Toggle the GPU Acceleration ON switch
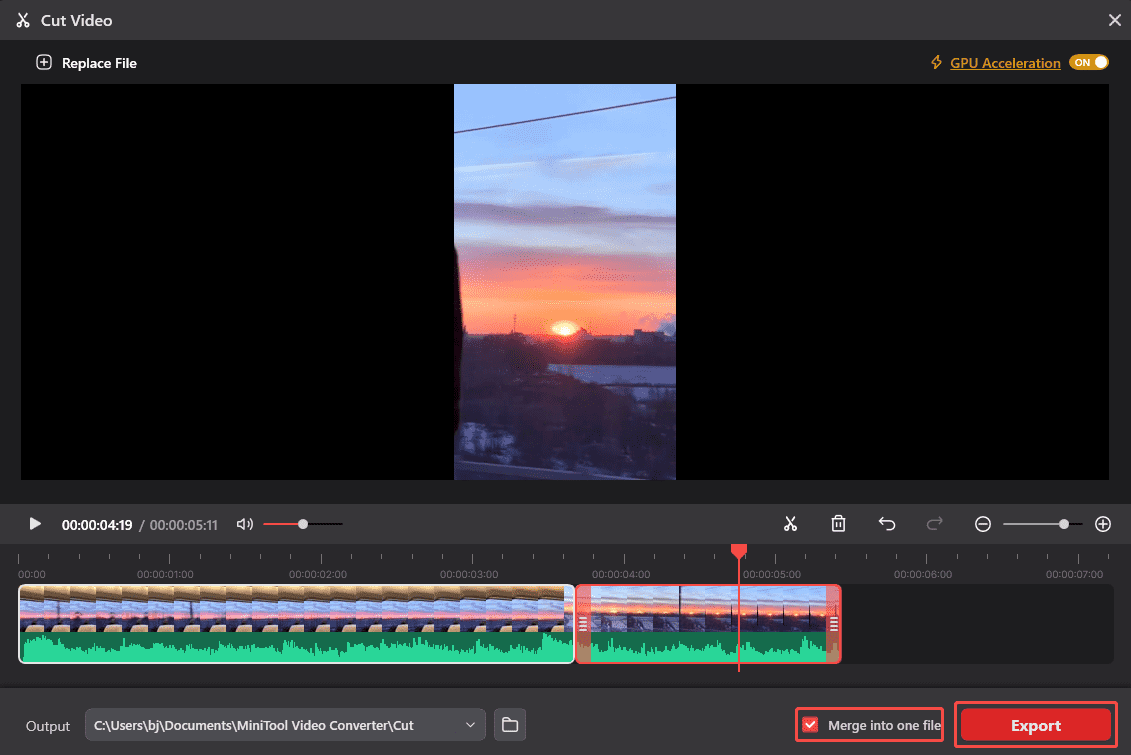Screen dimensions: 1131x755 [1088, 63]
